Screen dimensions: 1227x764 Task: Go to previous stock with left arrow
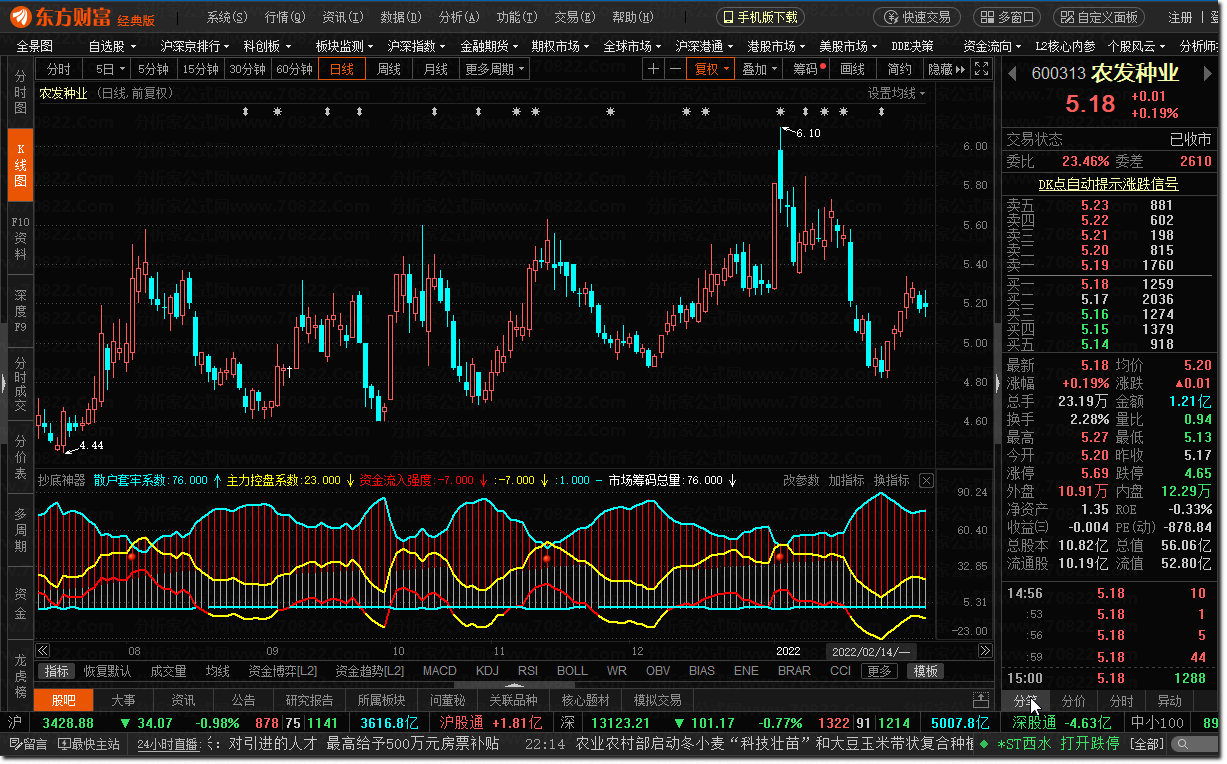pos(1012,74)
